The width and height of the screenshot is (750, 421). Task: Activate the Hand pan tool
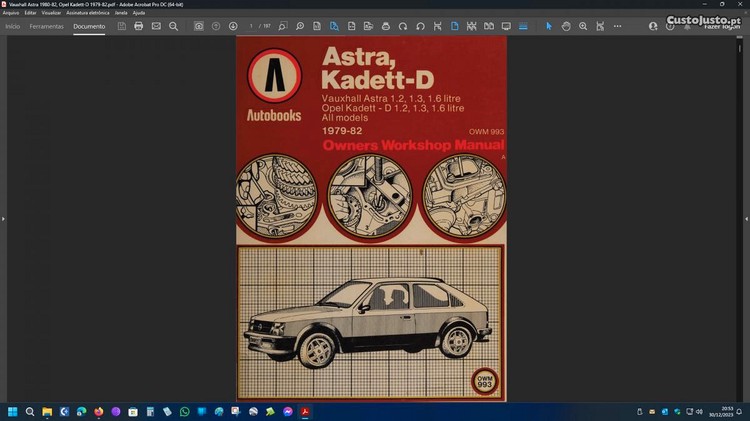pyautogui.click(x=566, y=26)
